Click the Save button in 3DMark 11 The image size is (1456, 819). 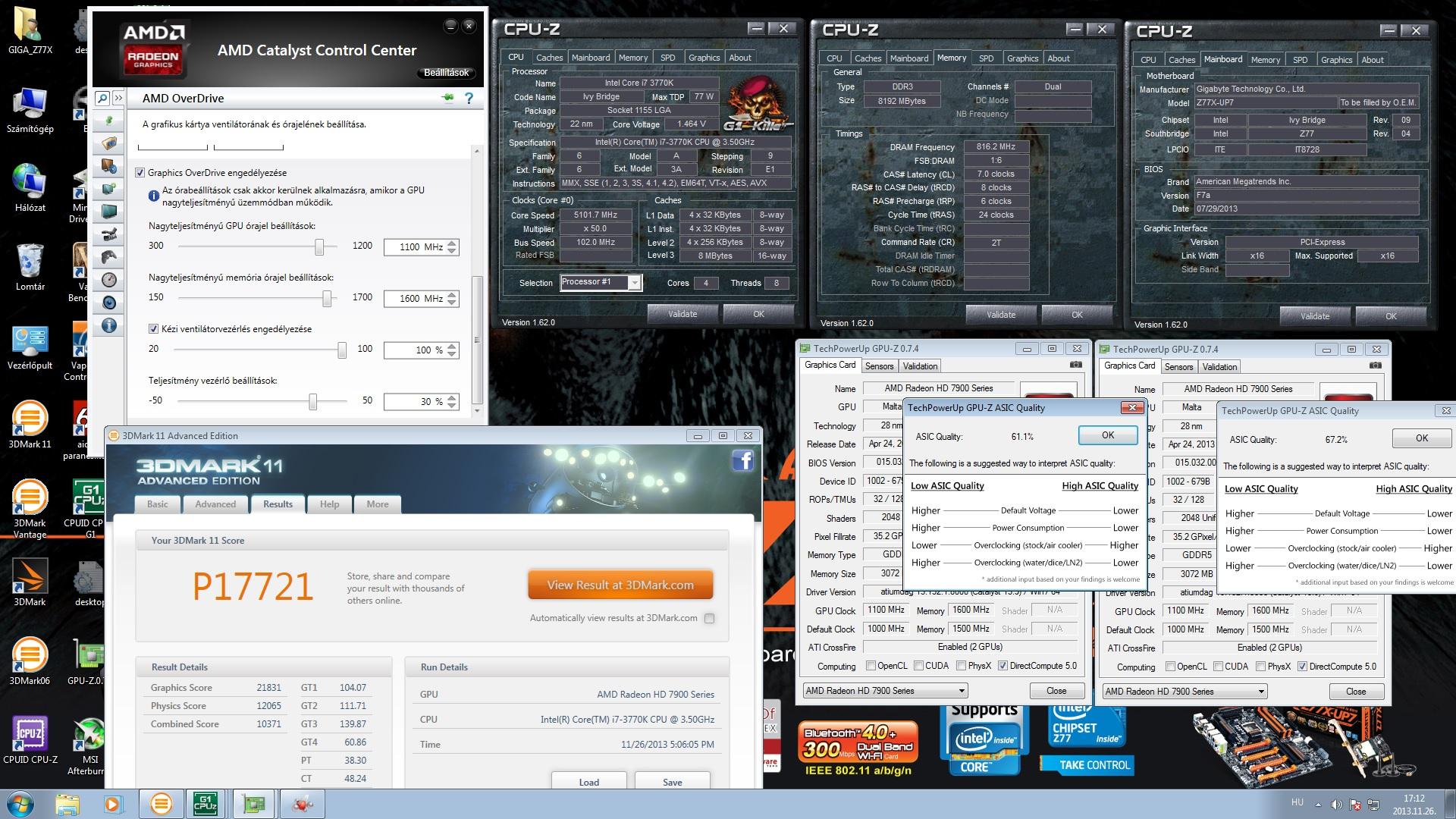(673, 782)
